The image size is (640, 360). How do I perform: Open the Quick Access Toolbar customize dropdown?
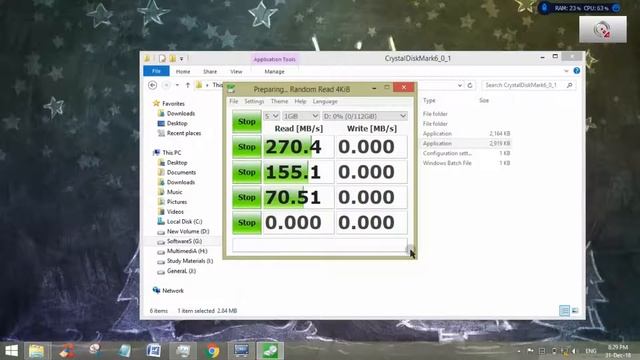[x=182, y=59]
